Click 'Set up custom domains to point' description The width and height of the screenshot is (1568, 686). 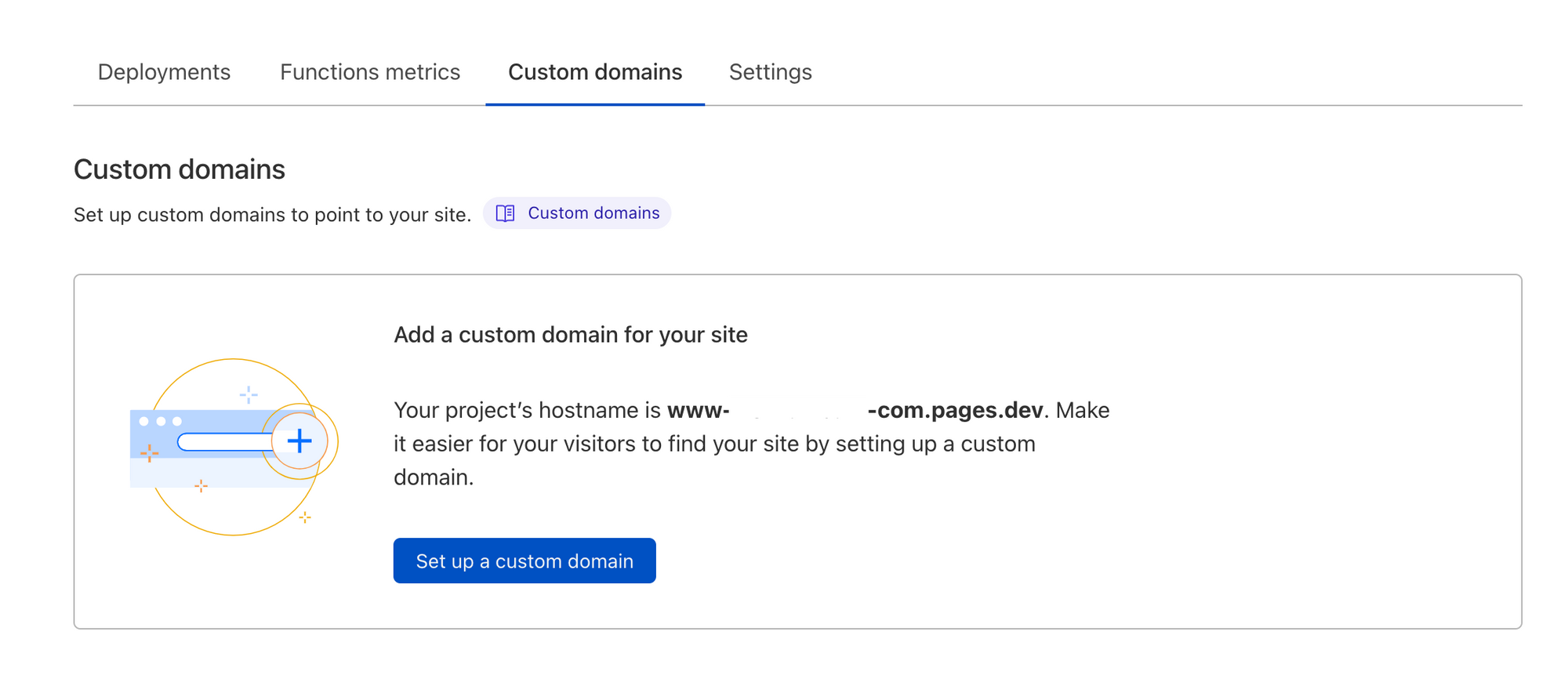[x=272, y=215]
